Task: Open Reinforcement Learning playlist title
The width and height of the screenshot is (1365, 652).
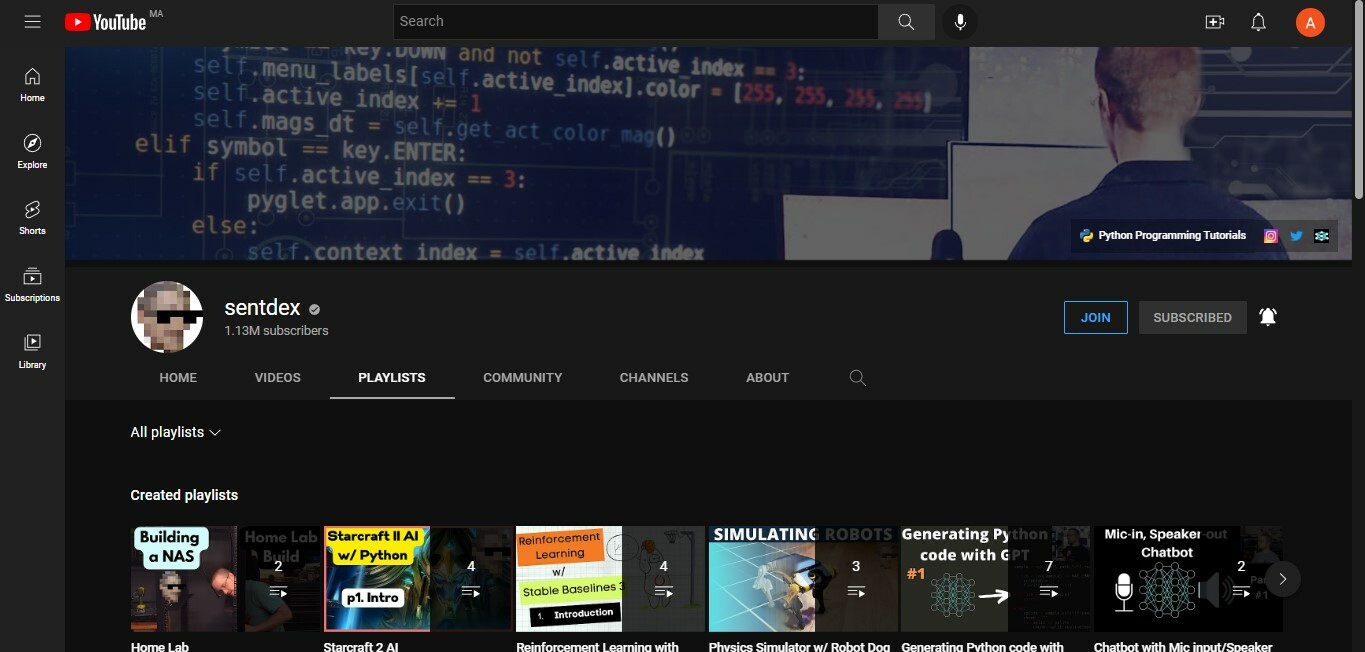Action: pos(598,646)
